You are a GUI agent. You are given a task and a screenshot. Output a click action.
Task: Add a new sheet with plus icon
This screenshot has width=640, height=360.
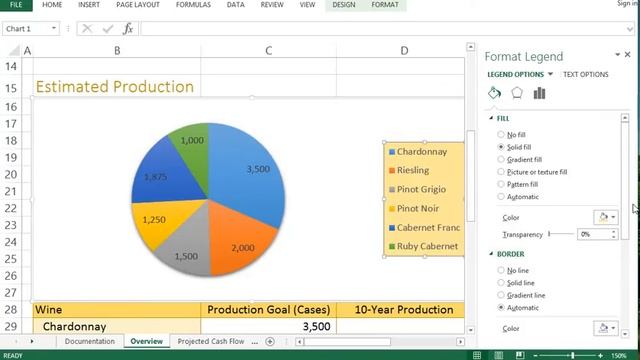tap(270, 342)
